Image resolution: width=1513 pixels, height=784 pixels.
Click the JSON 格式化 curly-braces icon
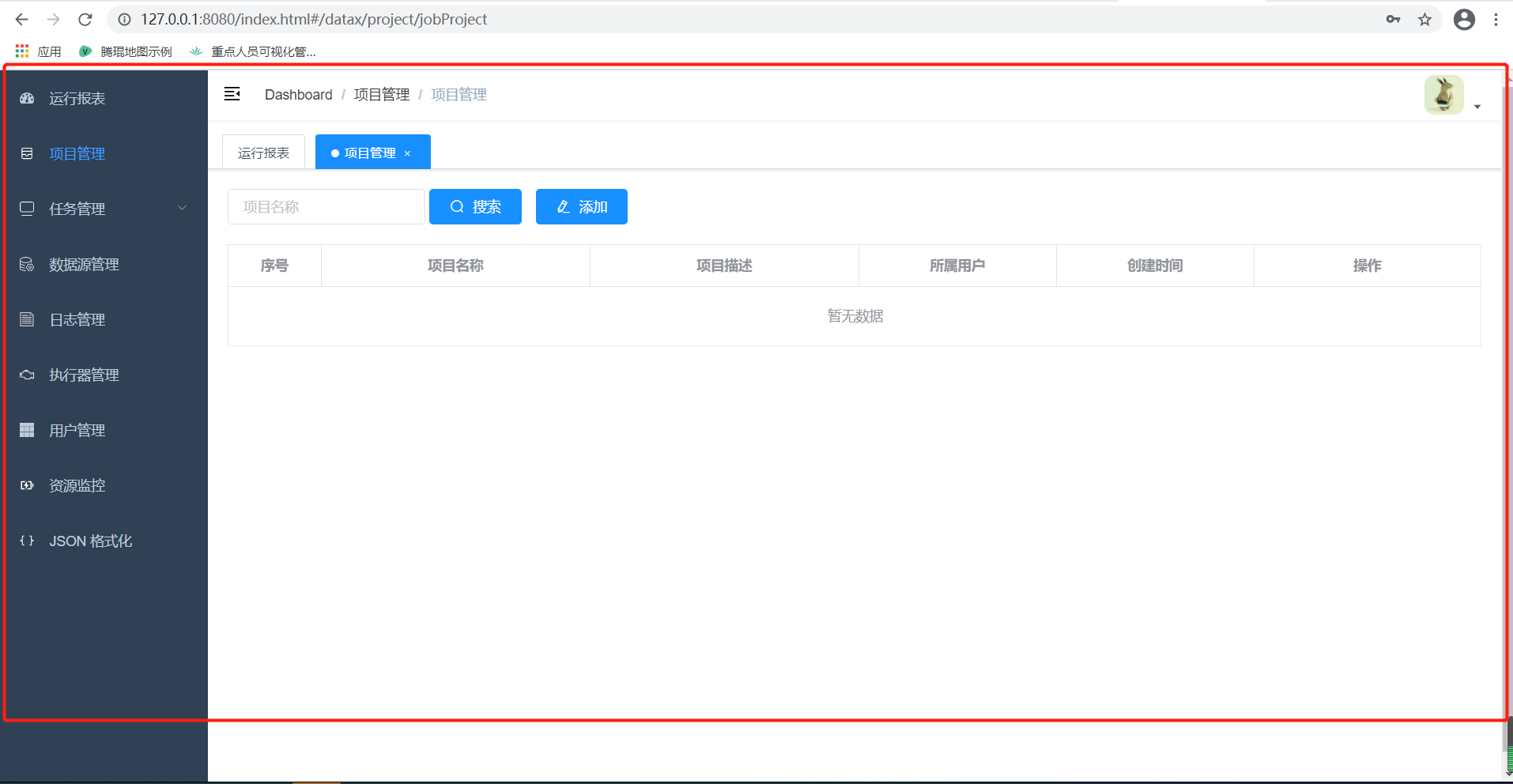pos(26,541)
